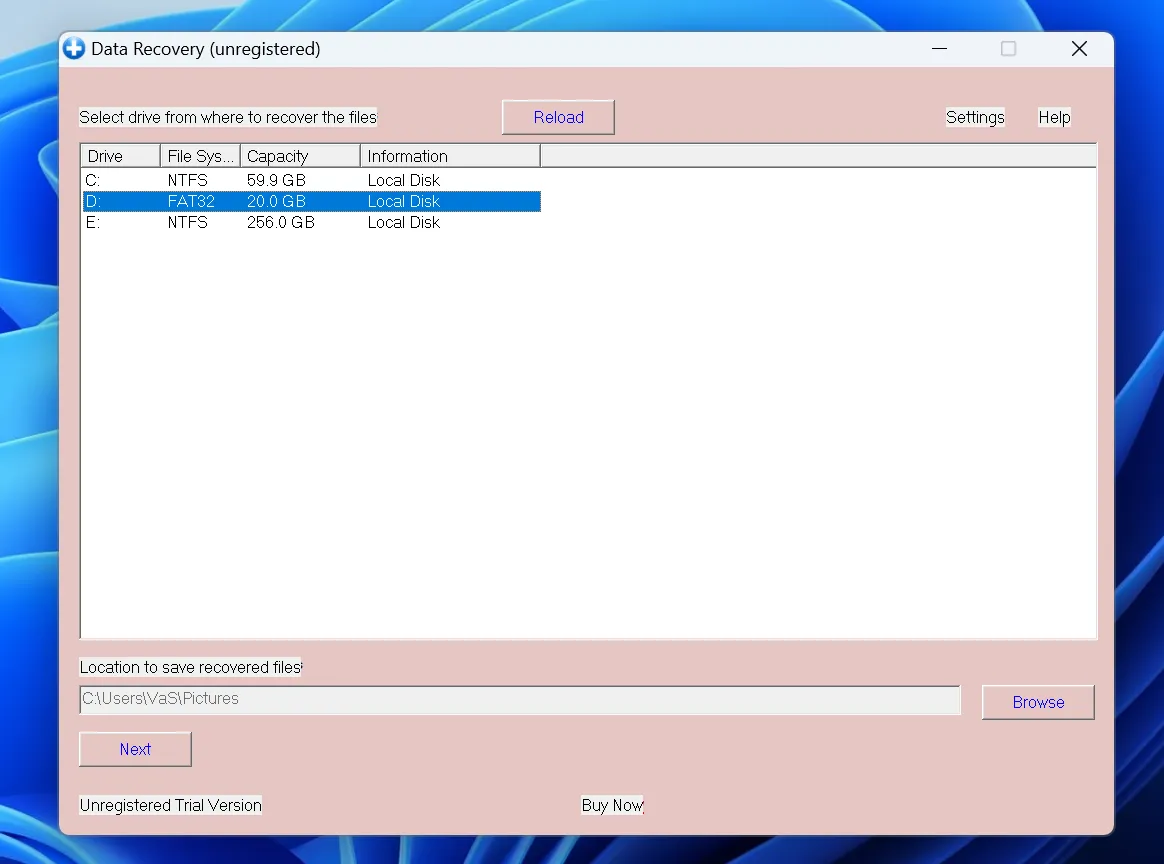Click the Reload button

click(x=558, y=117)
